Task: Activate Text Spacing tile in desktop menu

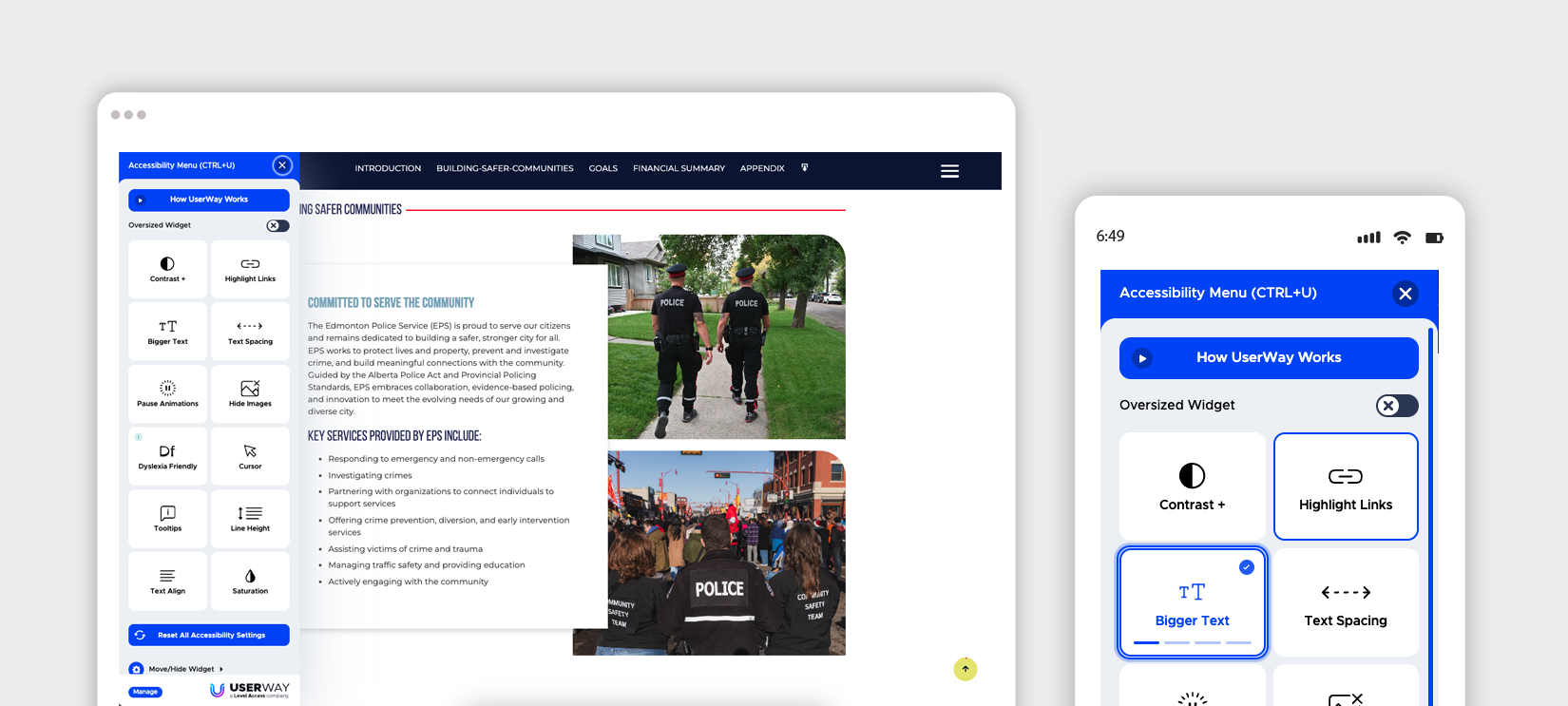Action: [250, 332]
